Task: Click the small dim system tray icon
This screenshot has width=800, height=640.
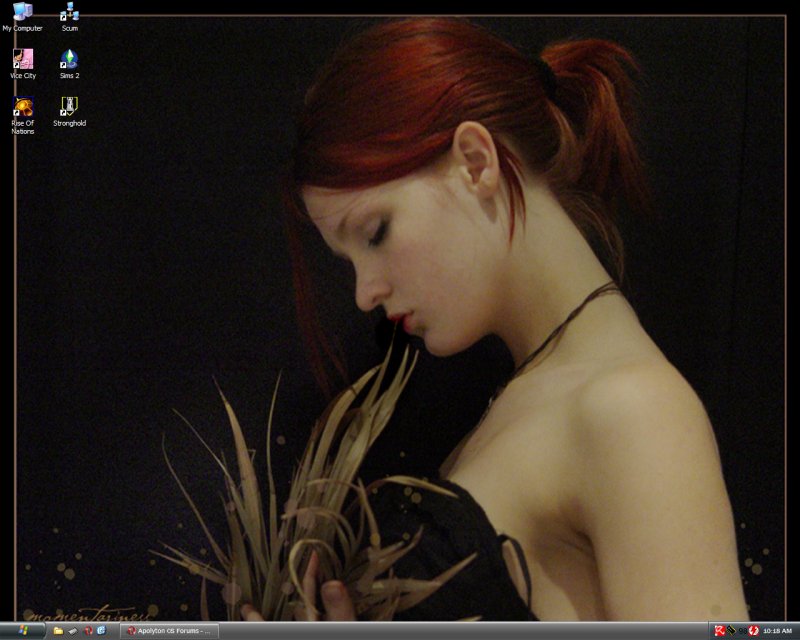Action: click(742, 631)
